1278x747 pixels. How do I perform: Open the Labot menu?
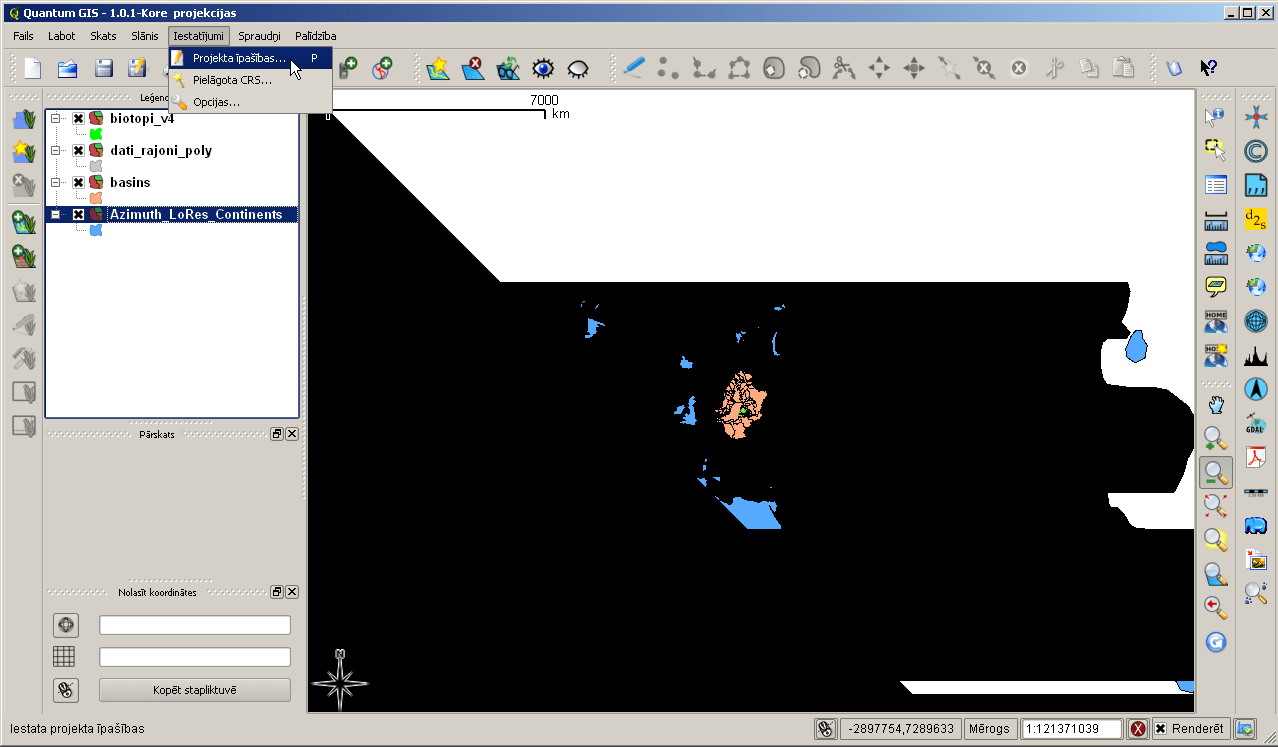(62, 36)
